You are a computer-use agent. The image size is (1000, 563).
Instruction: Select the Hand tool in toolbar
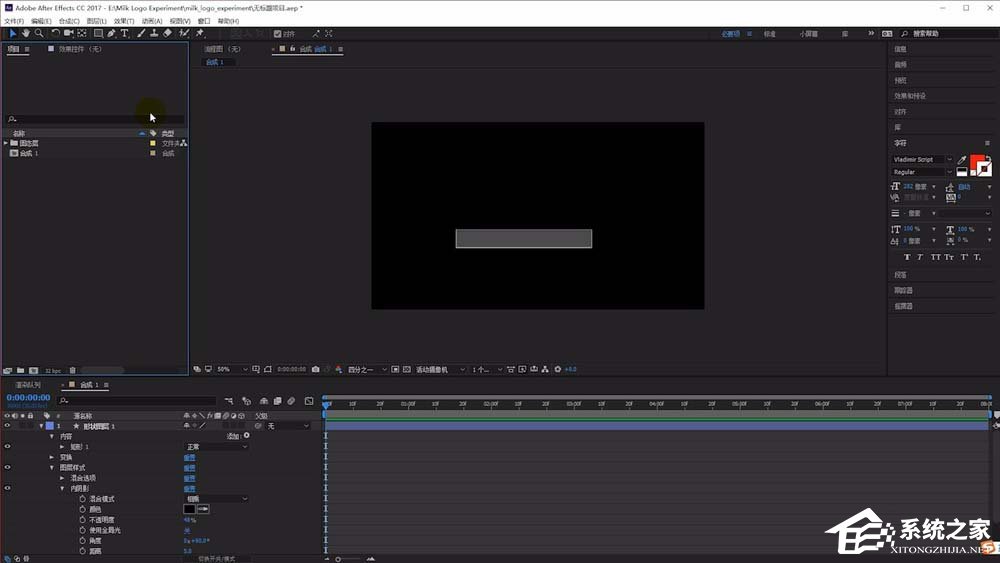[x=25, y=33]
